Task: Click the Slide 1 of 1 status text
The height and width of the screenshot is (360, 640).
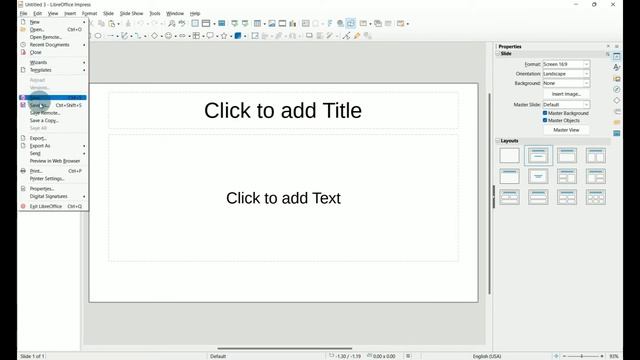Action: pos(32,356)
